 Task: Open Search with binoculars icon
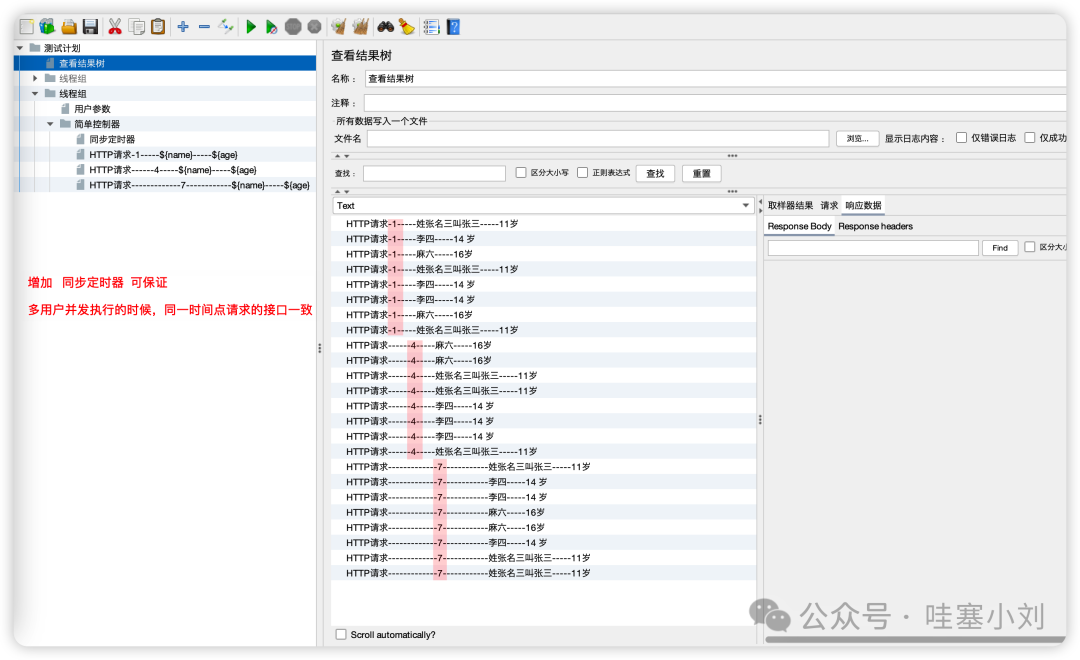tap(386, 27)
